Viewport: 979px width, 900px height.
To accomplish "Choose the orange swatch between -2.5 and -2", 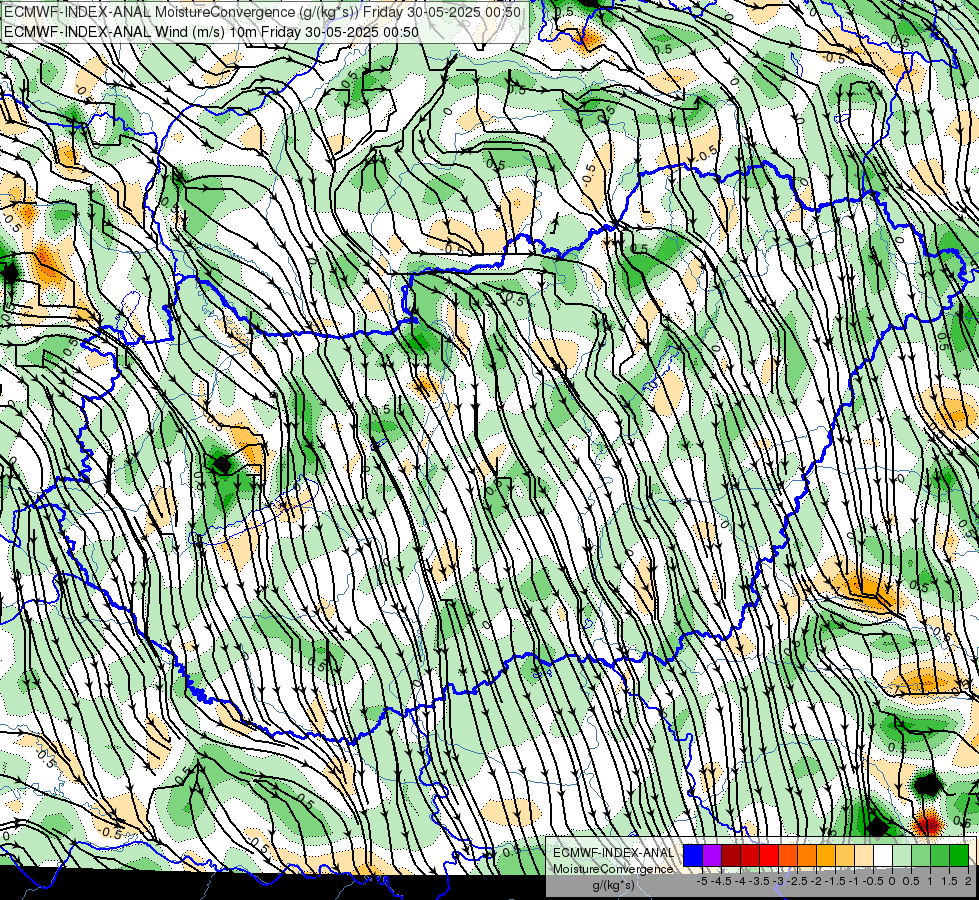I will [x=807, y=855].
